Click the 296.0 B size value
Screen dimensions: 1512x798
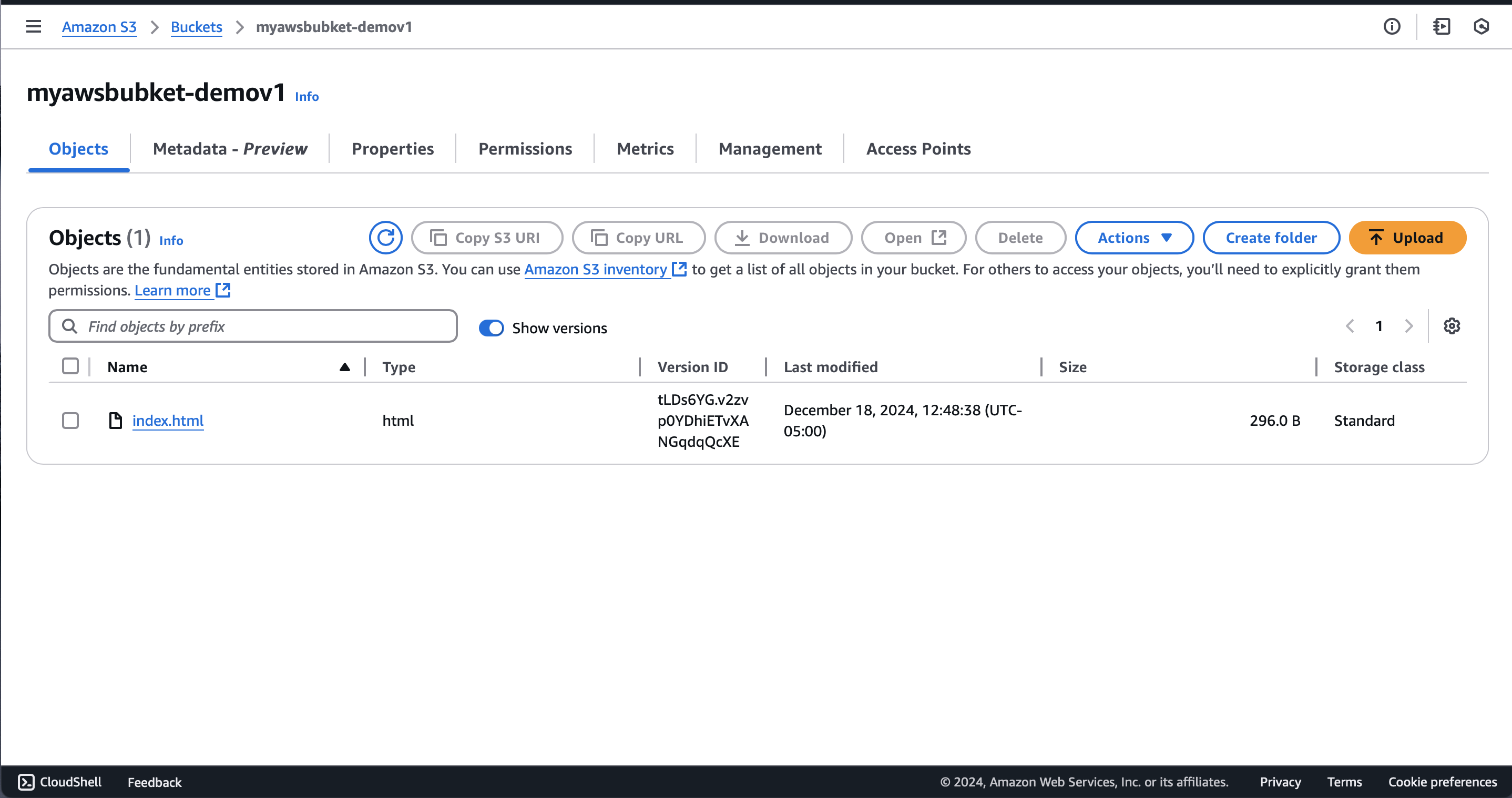[1275, 421]
